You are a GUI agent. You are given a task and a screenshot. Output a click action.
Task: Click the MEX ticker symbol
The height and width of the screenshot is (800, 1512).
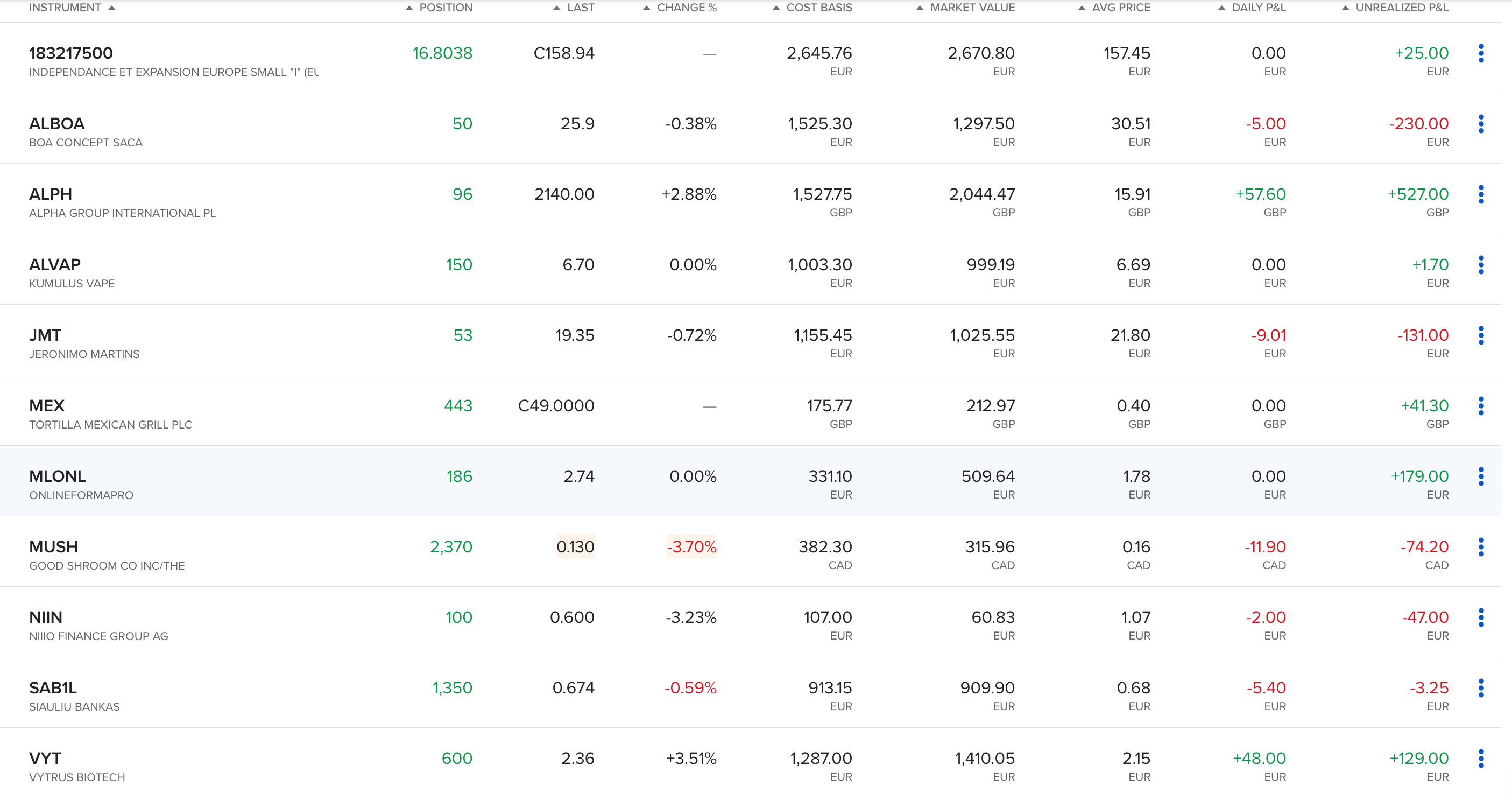tap(46, 406)
